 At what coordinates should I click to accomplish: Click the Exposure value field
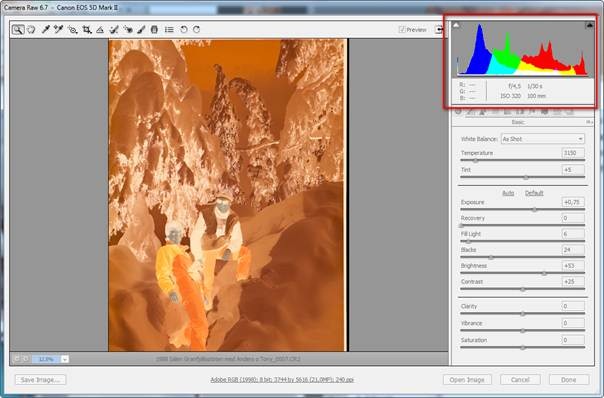click(573, 202)
